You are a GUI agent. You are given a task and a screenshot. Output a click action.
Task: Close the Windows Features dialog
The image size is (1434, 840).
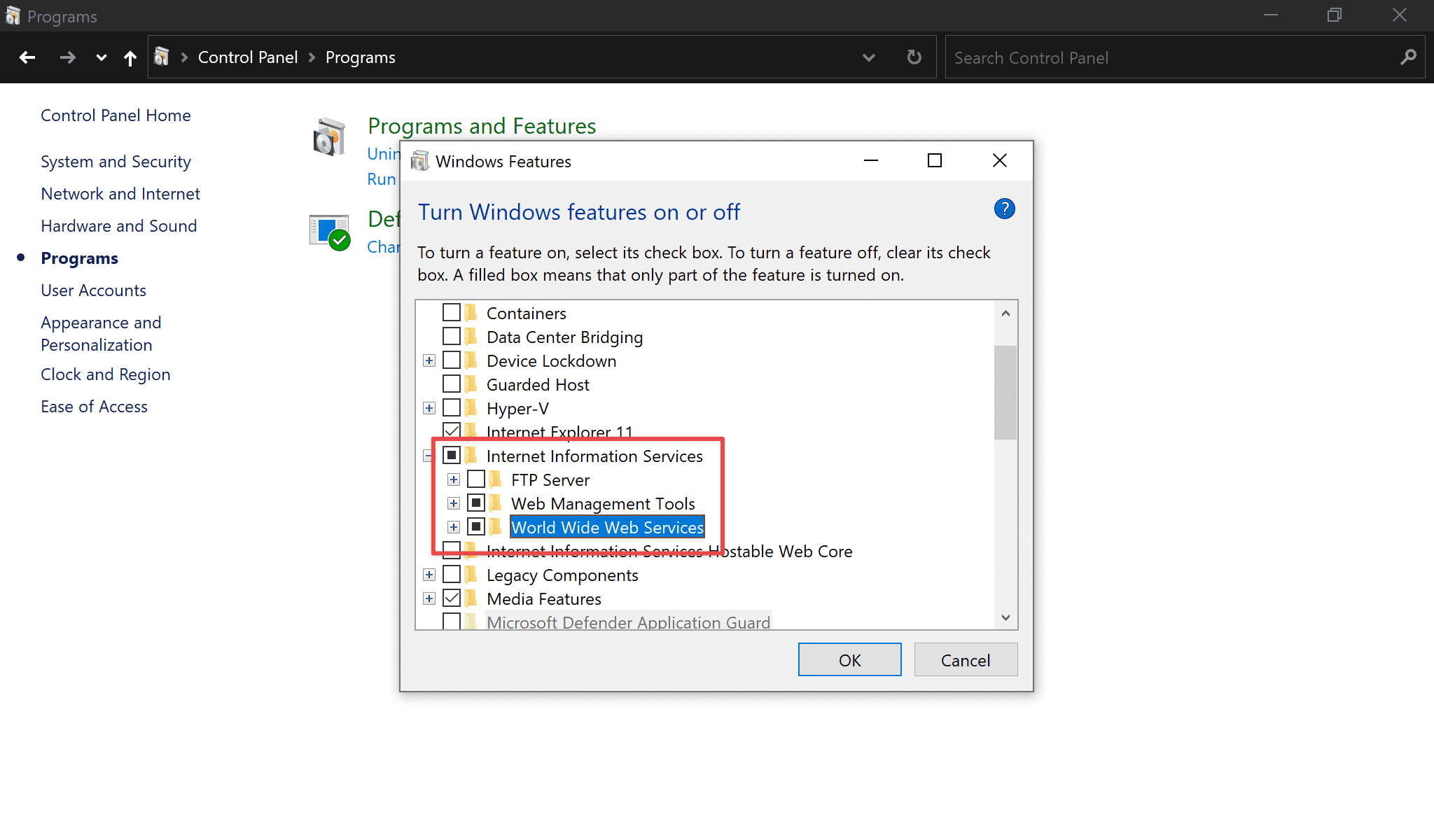tap(1000, 161)
